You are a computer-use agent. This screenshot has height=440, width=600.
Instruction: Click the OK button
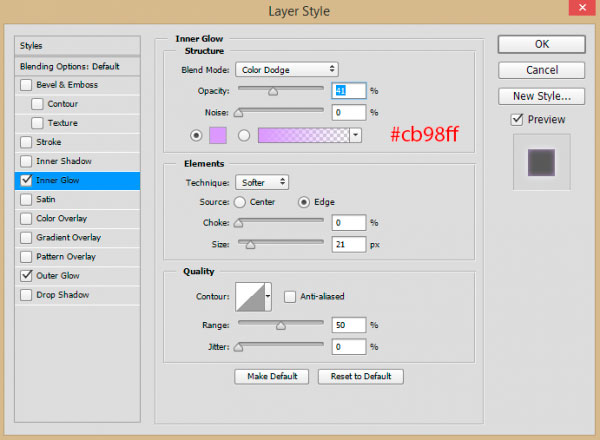point(541,44)
